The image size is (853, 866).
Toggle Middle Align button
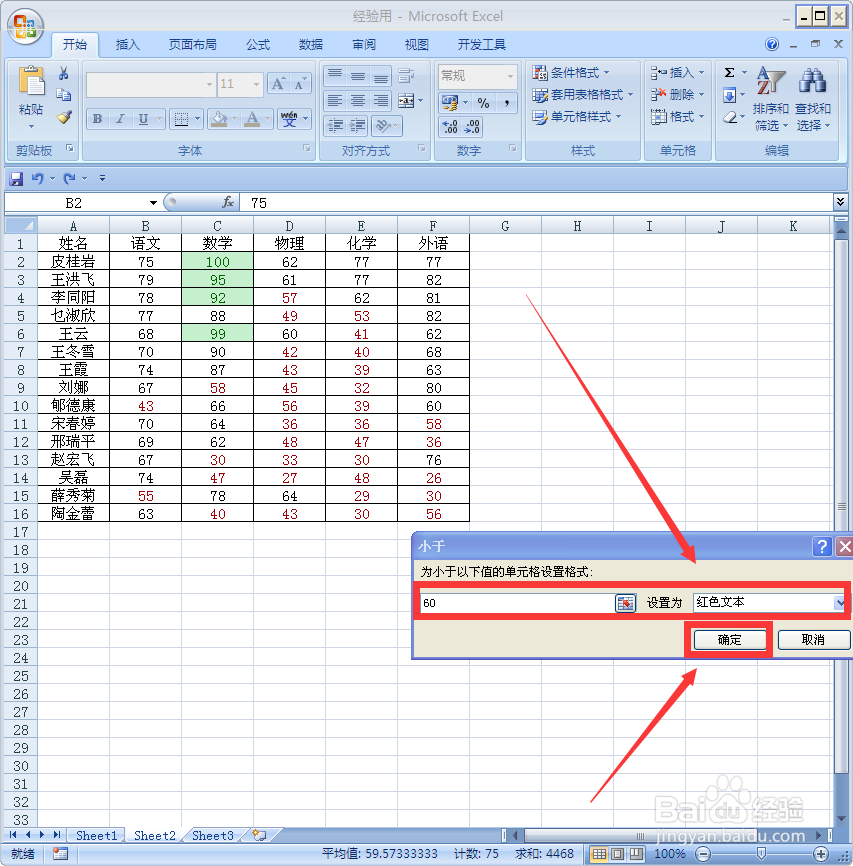coord(357,76)
